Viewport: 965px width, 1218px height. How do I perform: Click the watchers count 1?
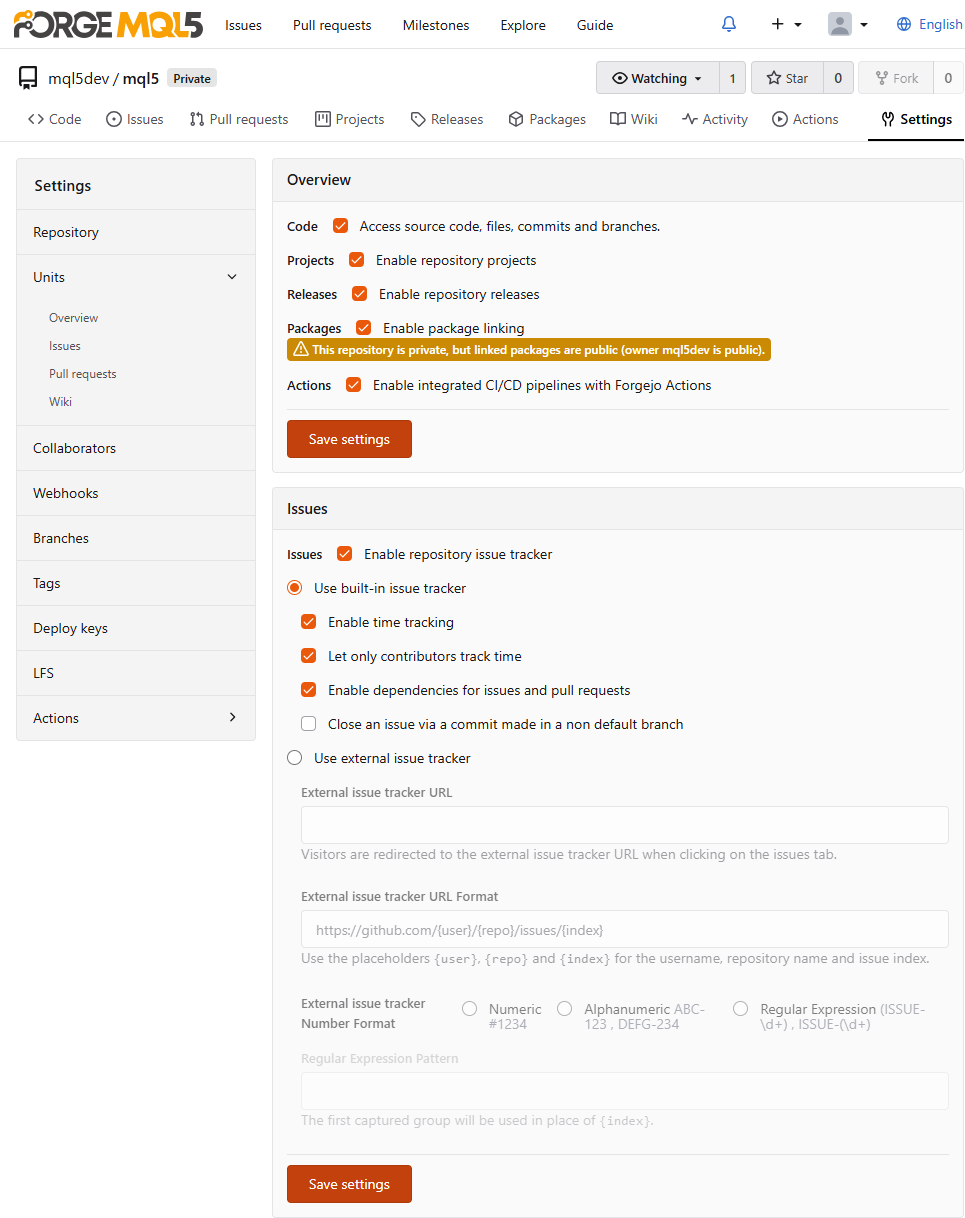[x=732, y=78]
